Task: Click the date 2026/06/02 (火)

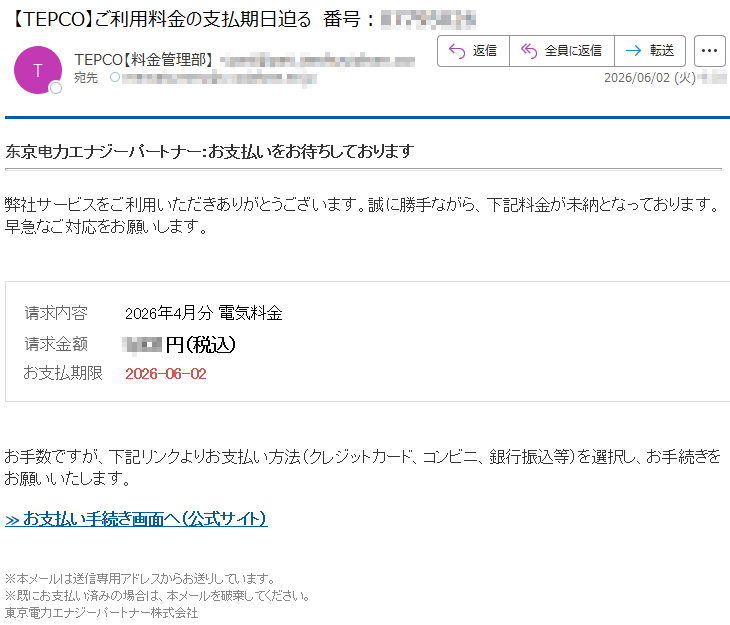Action: point(649,78)
